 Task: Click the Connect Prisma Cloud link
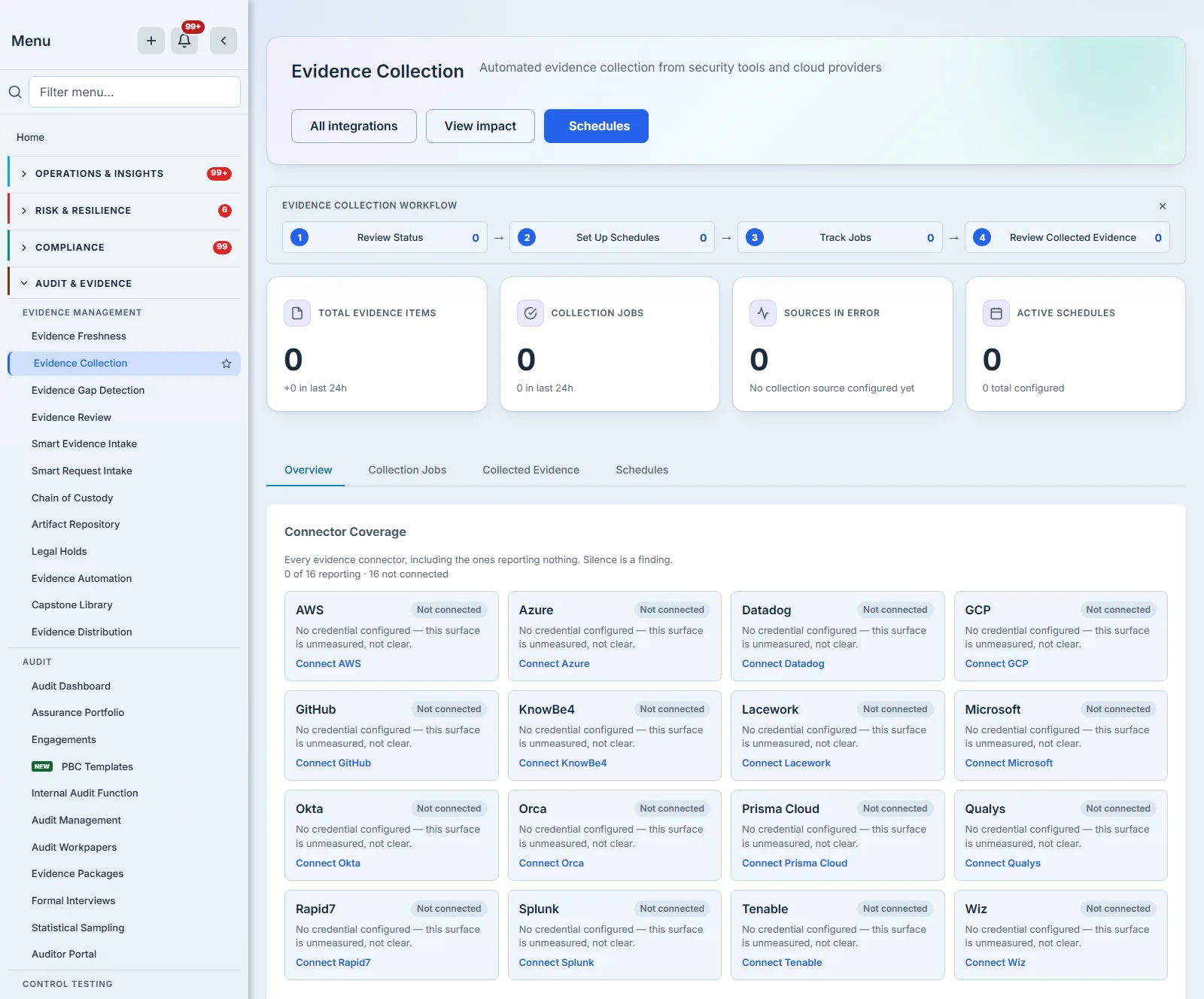[x=794, y=863]
